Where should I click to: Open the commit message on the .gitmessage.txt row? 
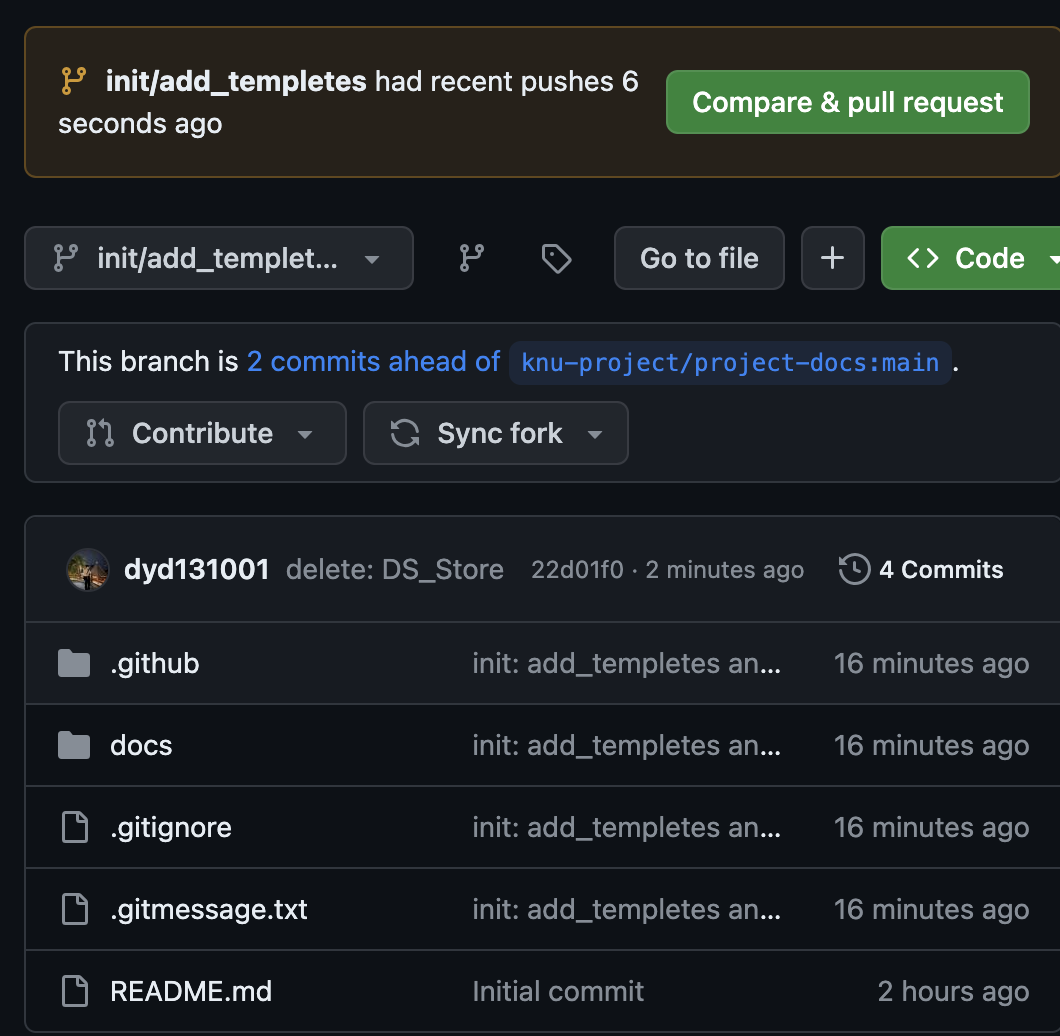(x=627, y=910)
